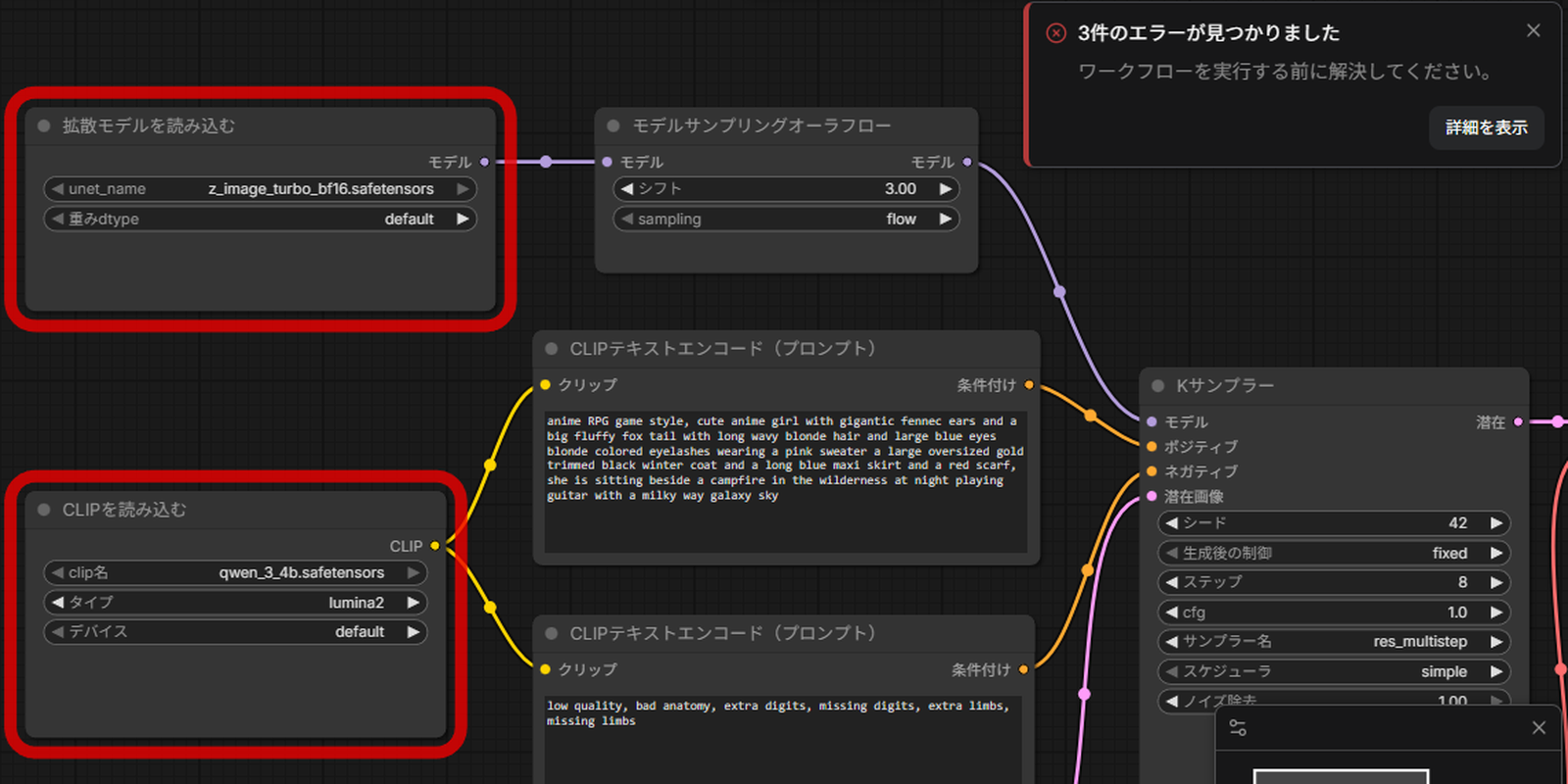1568x784 pixels.
Task: Click the negative prompt text area
Action: click(782, 739)
